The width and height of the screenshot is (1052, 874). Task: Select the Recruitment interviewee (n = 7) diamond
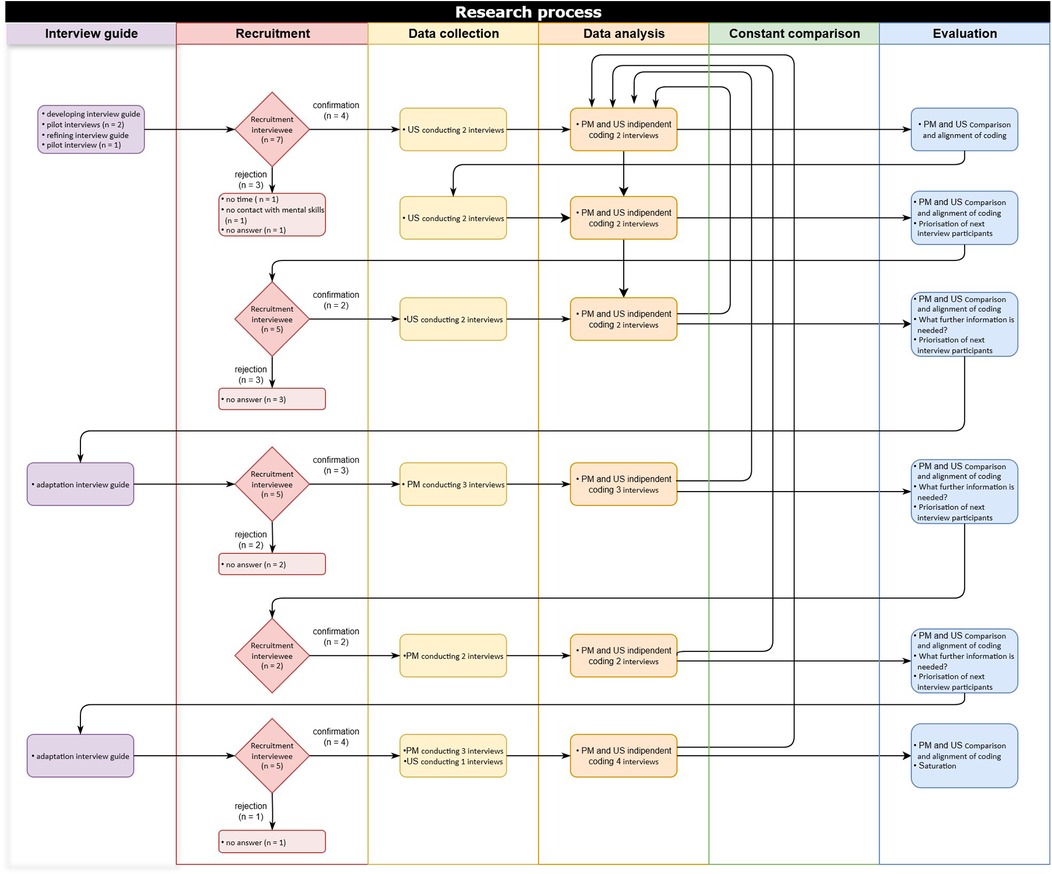[x=272, y=129]
